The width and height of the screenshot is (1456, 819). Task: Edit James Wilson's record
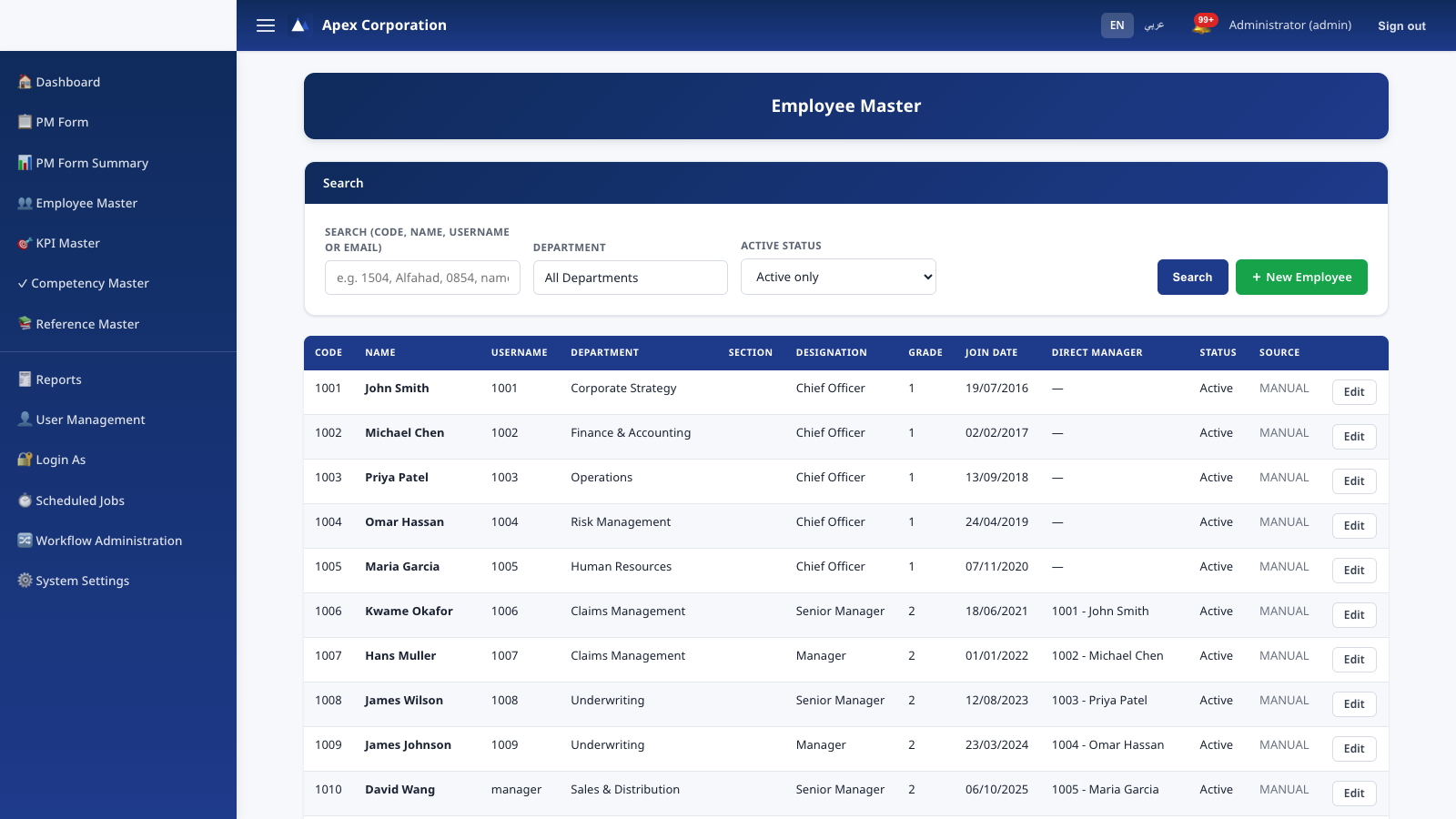point(1354,704)
